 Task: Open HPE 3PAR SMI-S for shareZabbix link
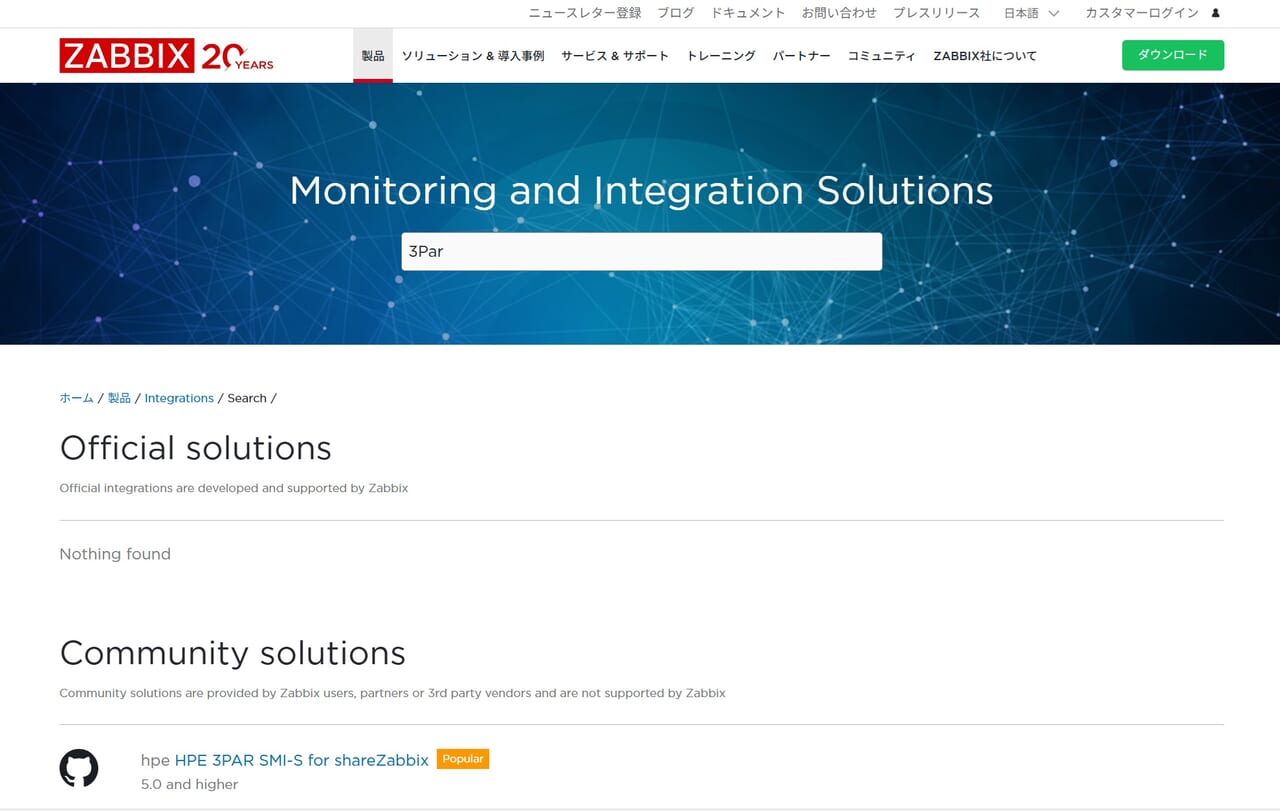[x=301, y=760]
